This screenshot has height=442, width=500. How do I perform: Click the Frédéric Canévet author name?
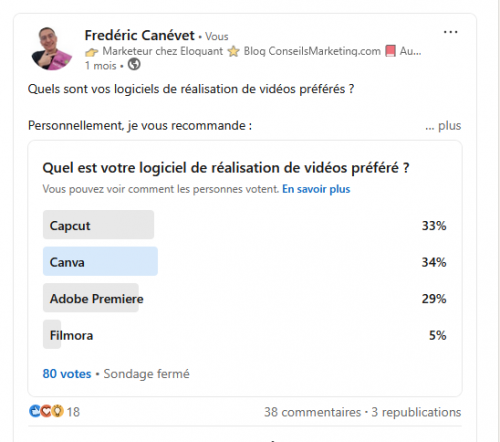139,35
